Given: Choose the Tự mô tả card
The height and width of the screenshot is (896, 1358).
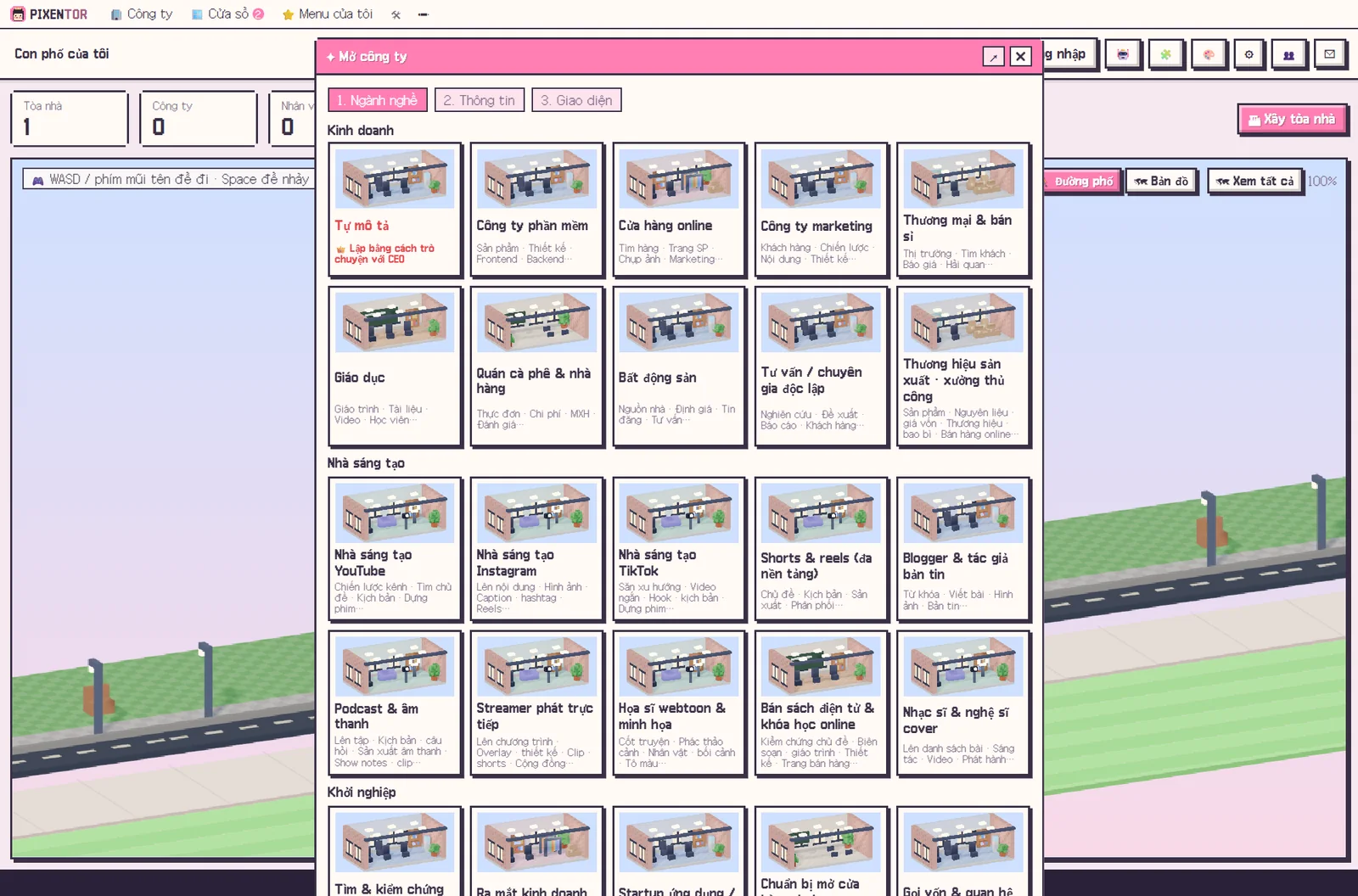Looking at the screenshot, I should 396,210.
